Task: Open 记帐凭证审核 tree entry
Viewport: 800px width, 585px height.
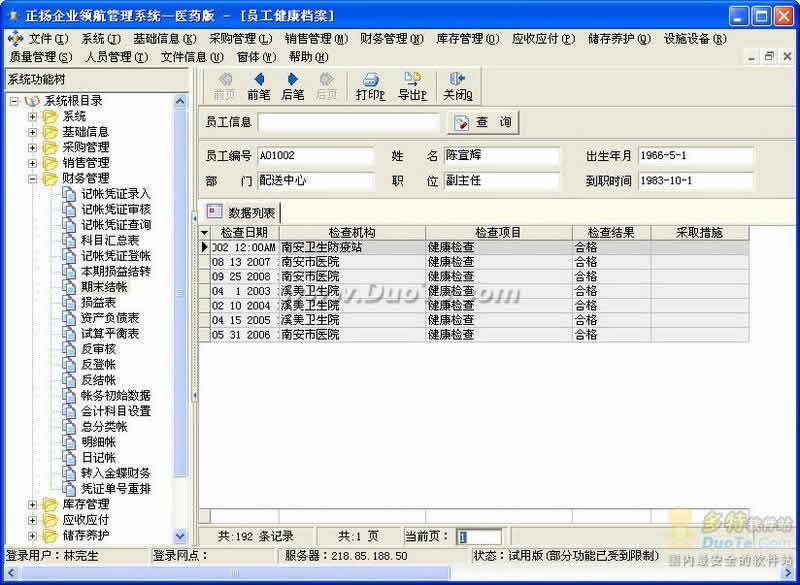Action: click(116, 209)
